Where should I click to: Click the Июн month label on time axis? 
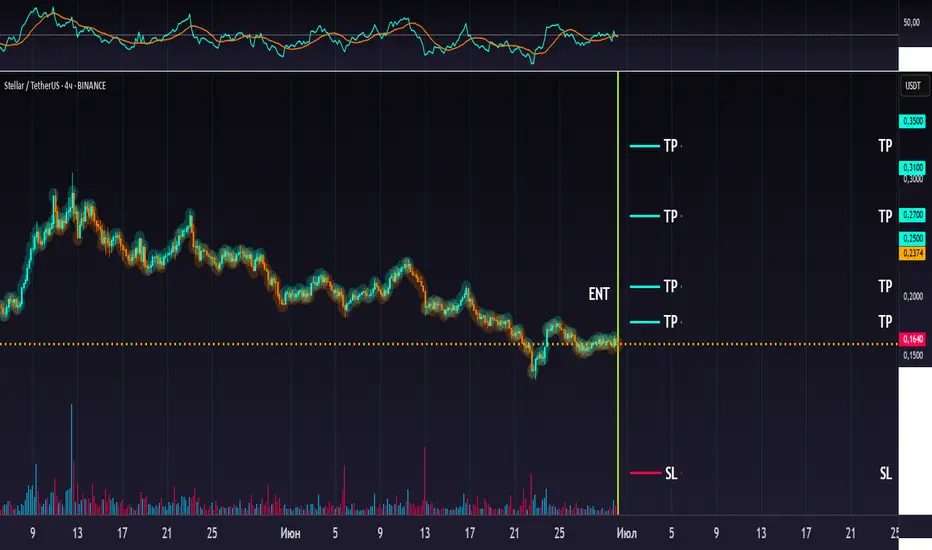pyautogui.click(x=290, y=533)
